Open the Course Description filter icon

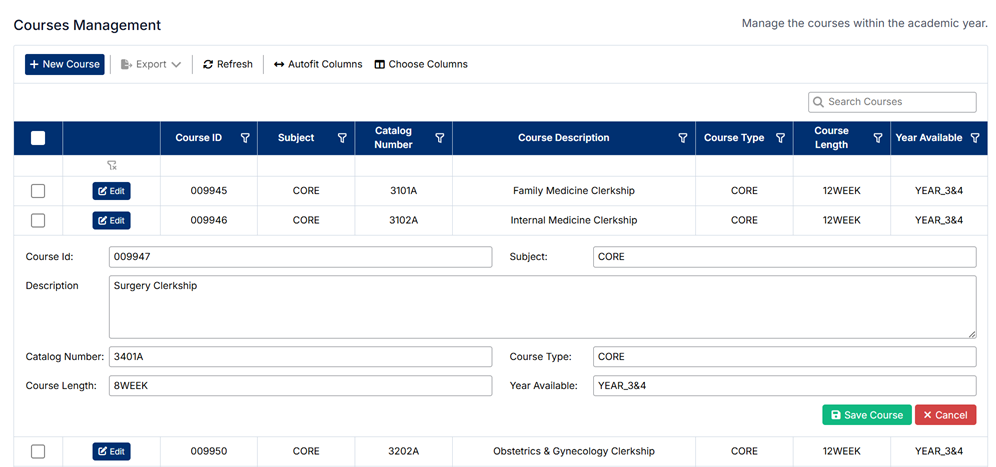point(683,138)
